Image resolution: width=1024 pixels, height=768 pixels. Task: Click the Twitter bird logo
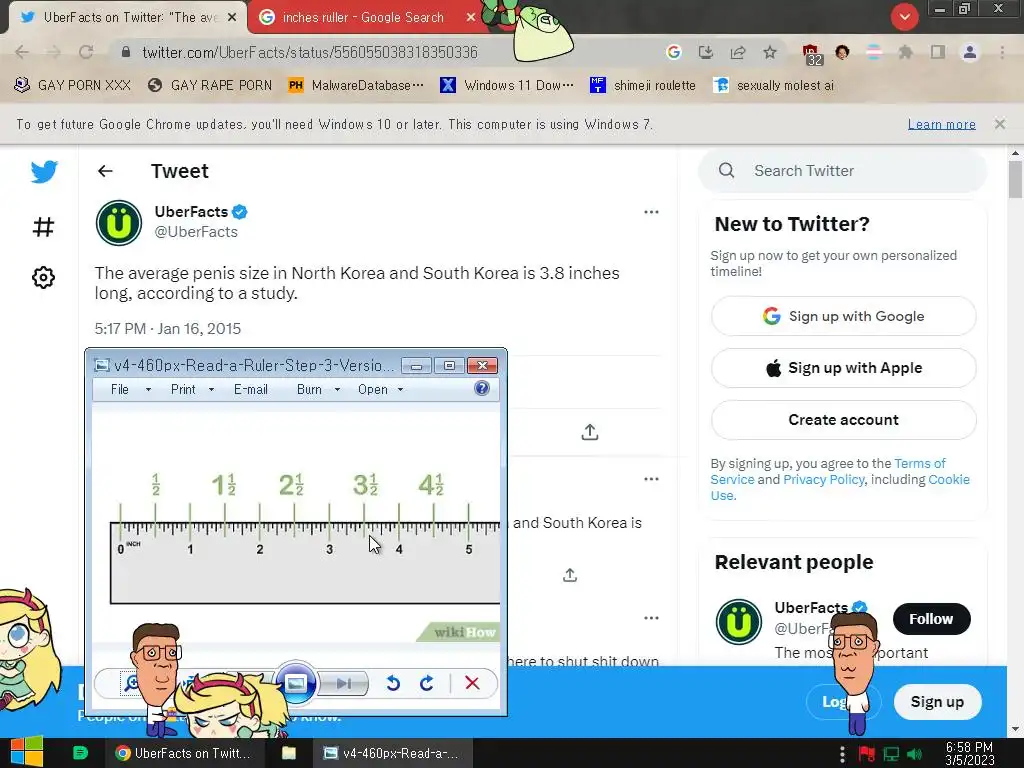44,172
